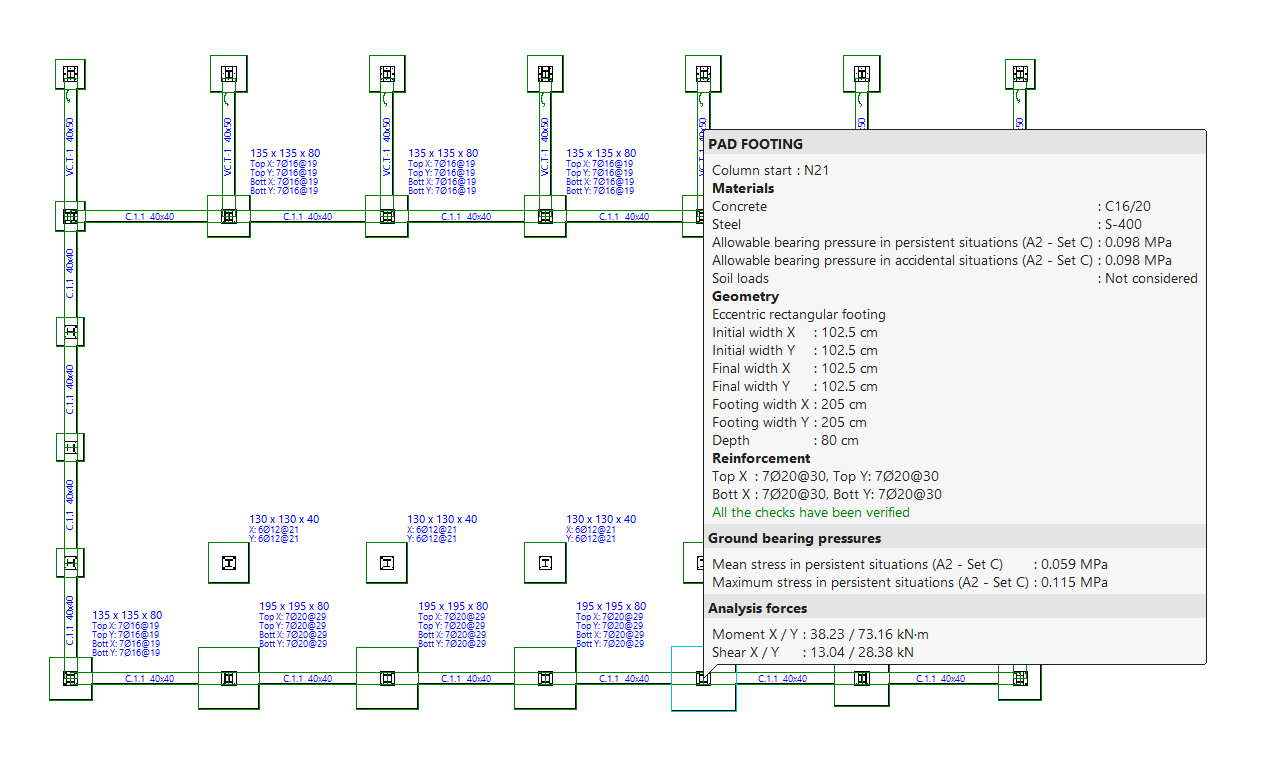Click the leftmost '195 x 195 x 80' dimension label

coord(294,606)
